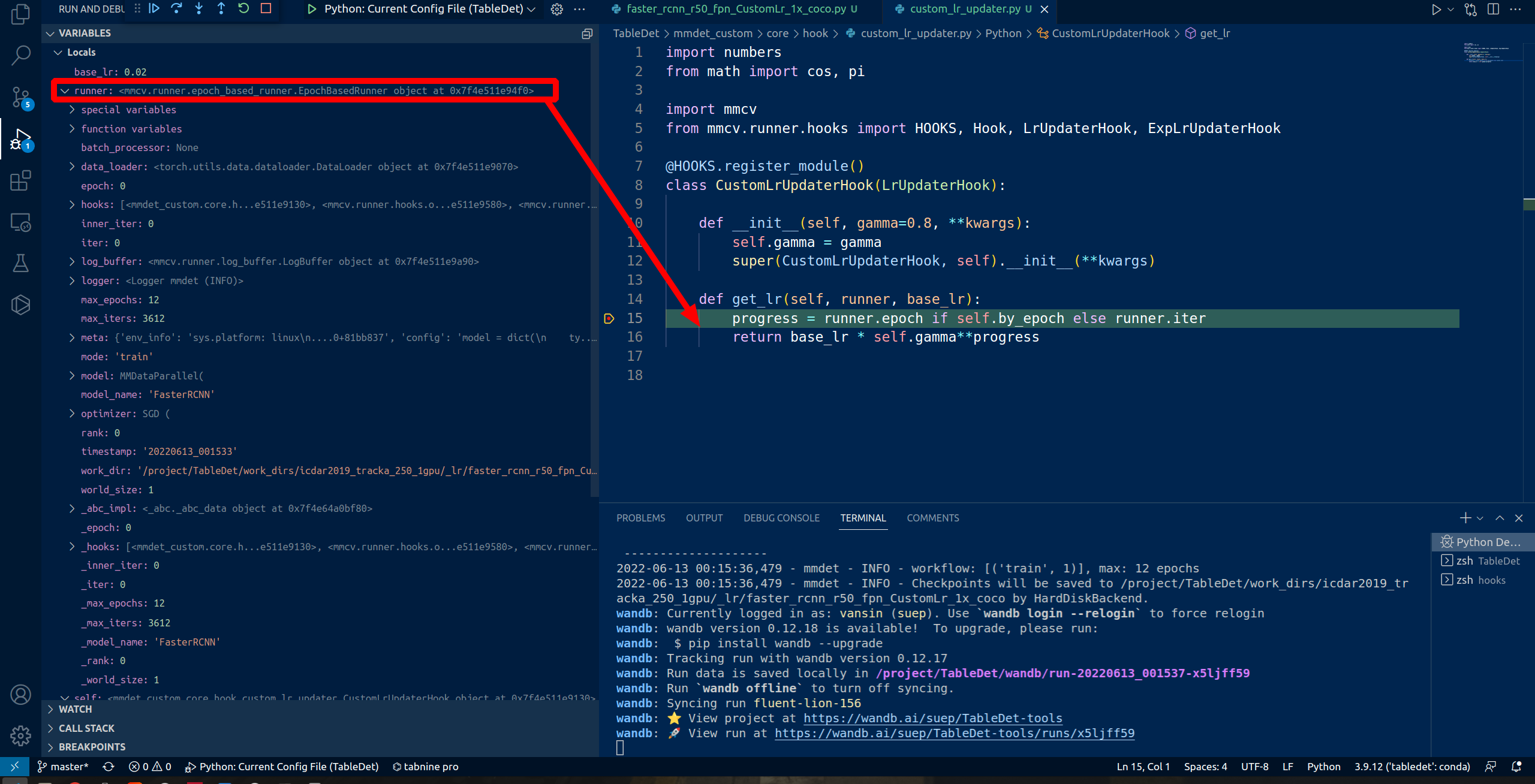This screenshot has height=784, width=1535.
Task: Toggle a breakpoint in the line 15 gutter
Action: [609, 318]
